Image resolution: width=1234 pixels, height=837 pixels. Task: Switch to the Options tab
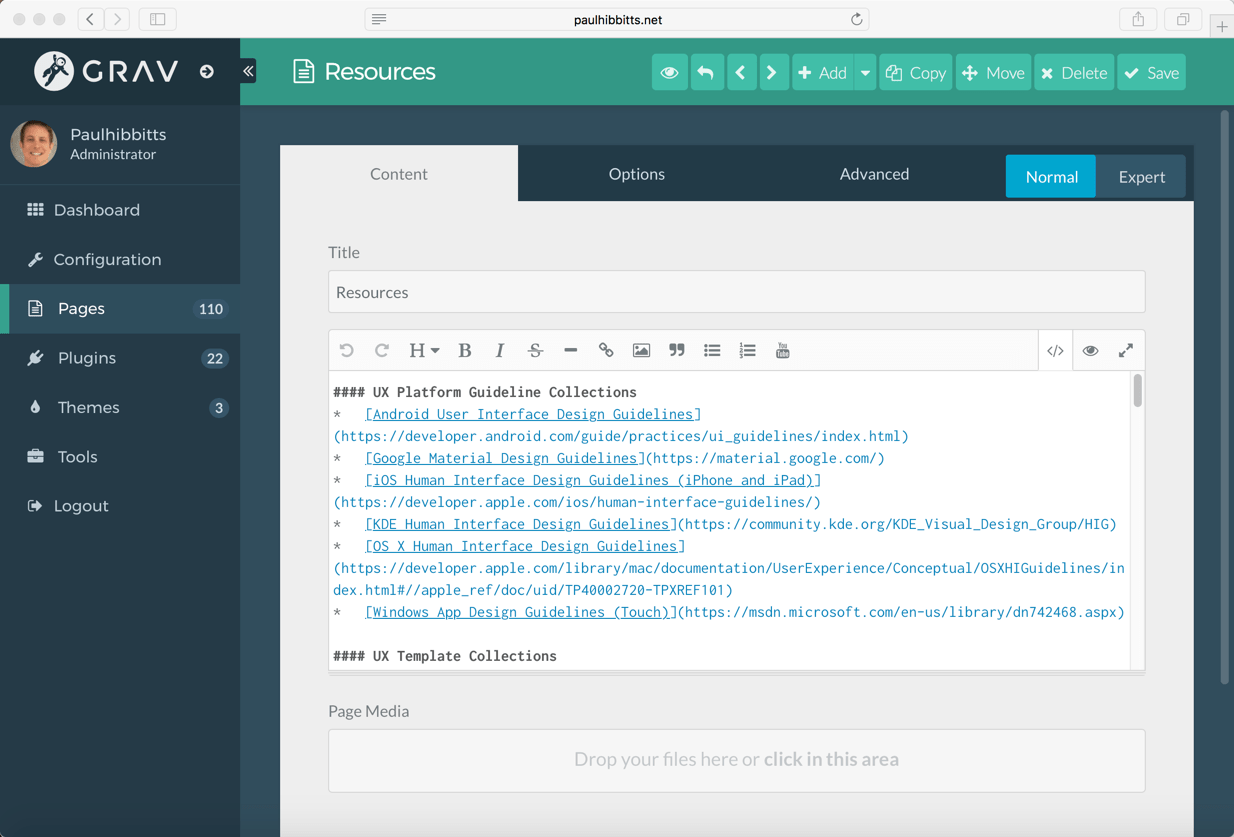coord(636,173)
